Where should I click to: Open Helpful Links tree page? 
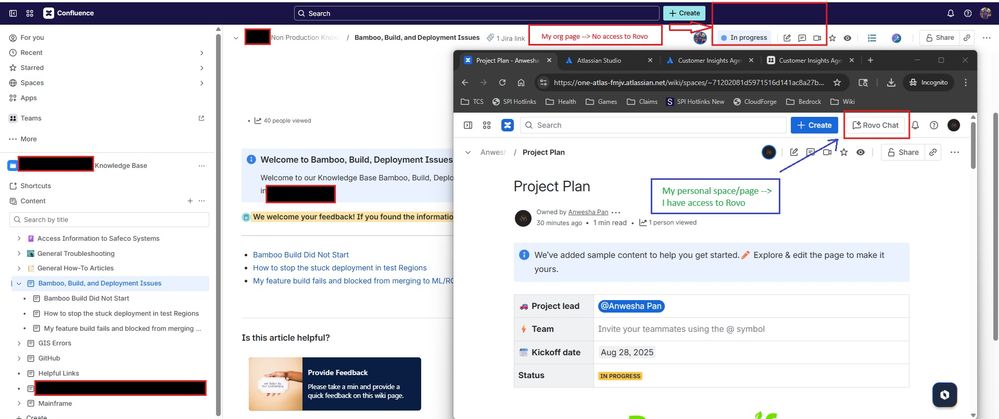58,373
